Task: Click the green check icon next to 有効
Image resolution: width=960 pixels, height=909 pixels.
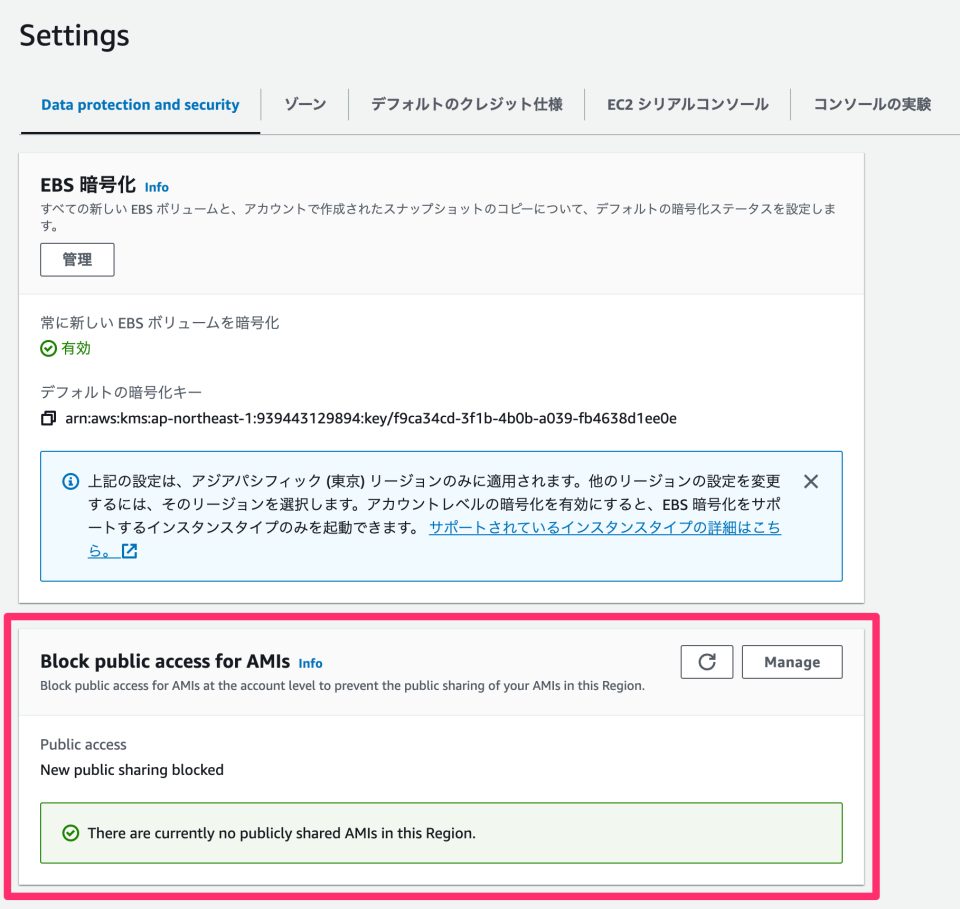Action: 47,349
